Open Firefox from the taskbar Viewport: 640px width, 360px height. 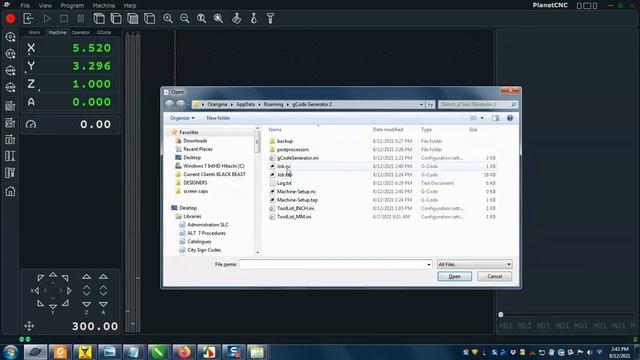point(184,352)
